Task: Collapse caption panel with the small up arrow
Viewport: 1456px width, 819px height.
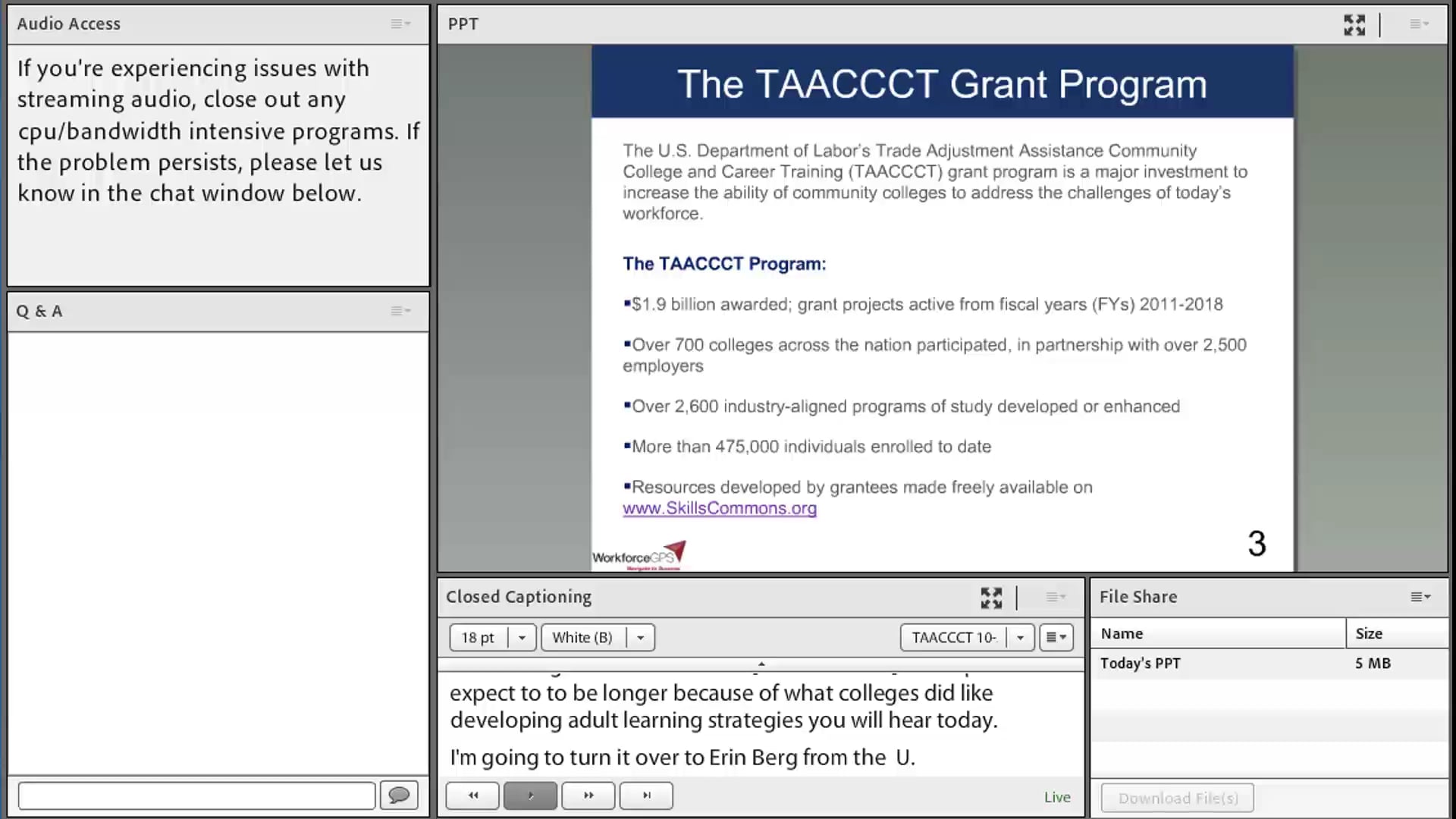Action: [x=761, y=664]
